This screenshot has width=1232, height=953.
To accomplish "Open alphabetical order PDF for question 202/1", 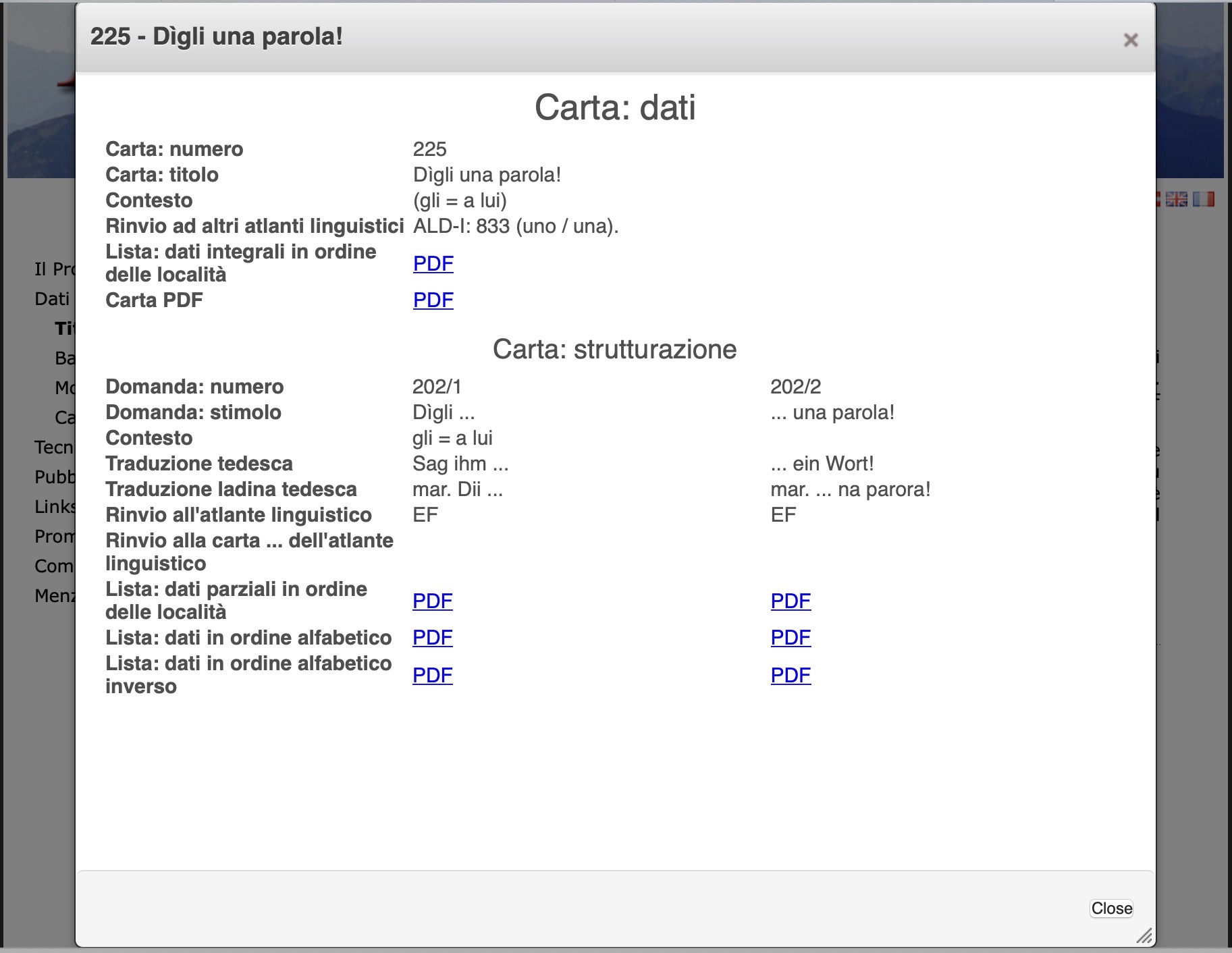I will (x=432, y=637).
